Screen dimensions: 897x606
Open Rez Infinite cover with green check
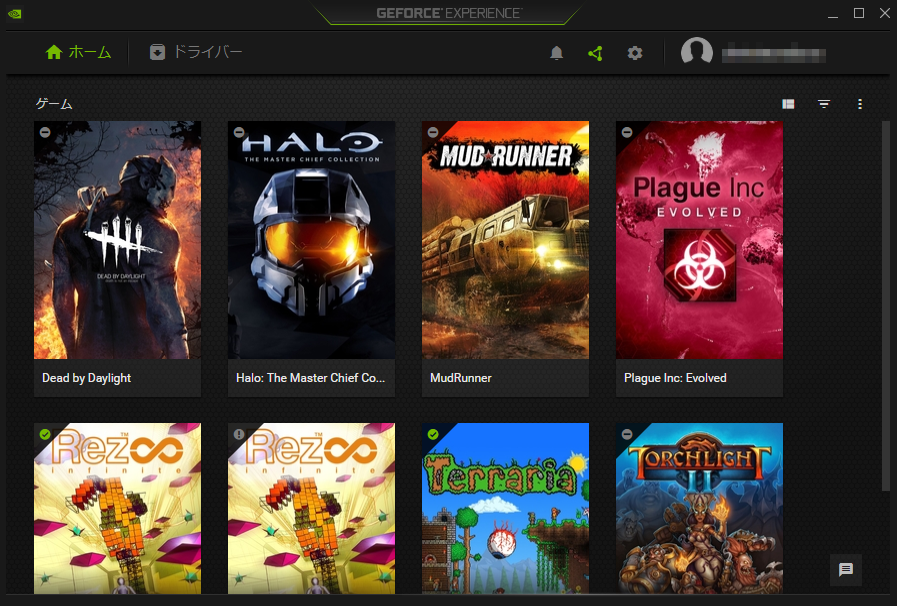pyautogui.click(x=117, y=508)
